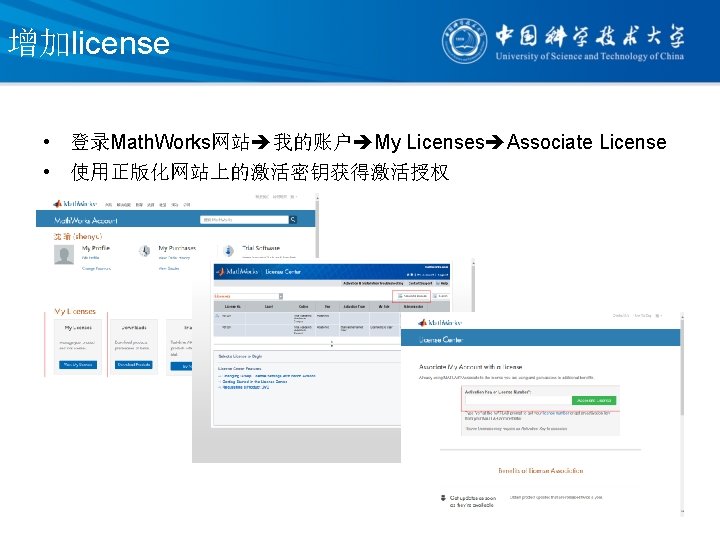Screen dimensions: 720x540
Task: Click Trial Software download icon
Action: (229, 251)
